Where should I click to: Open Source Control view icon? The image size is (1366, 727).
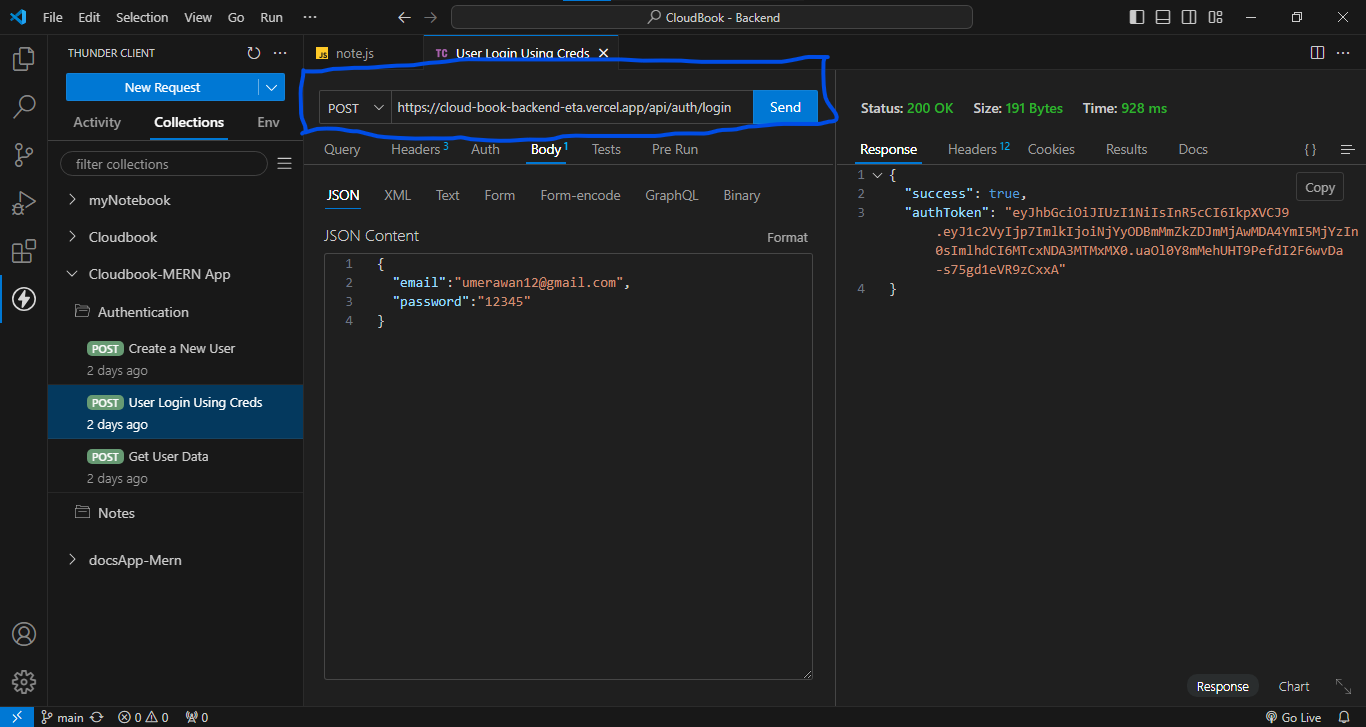click(24, 154)
